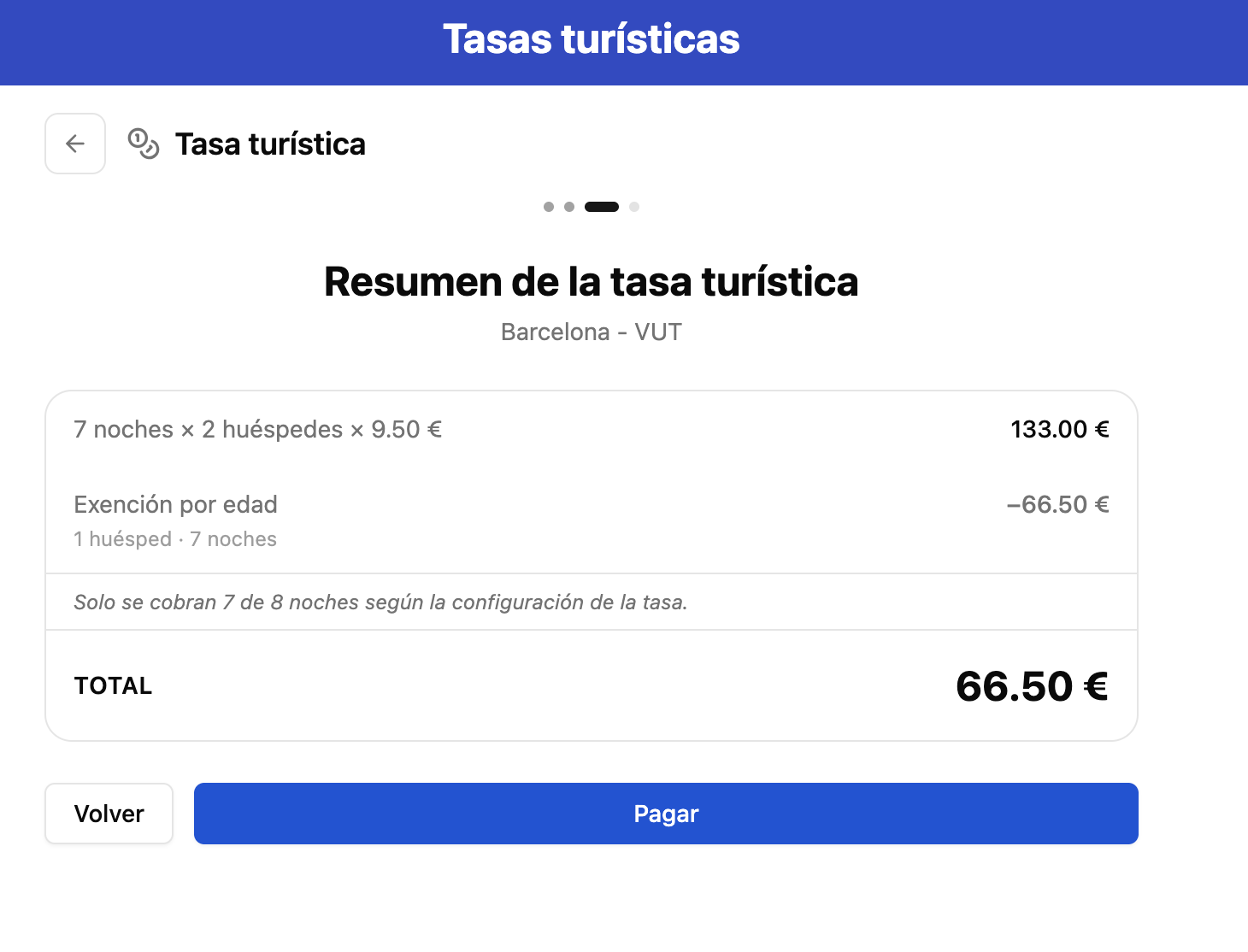
Task: Select the −66.50 € exemption amount
Action: [1058, 504]
